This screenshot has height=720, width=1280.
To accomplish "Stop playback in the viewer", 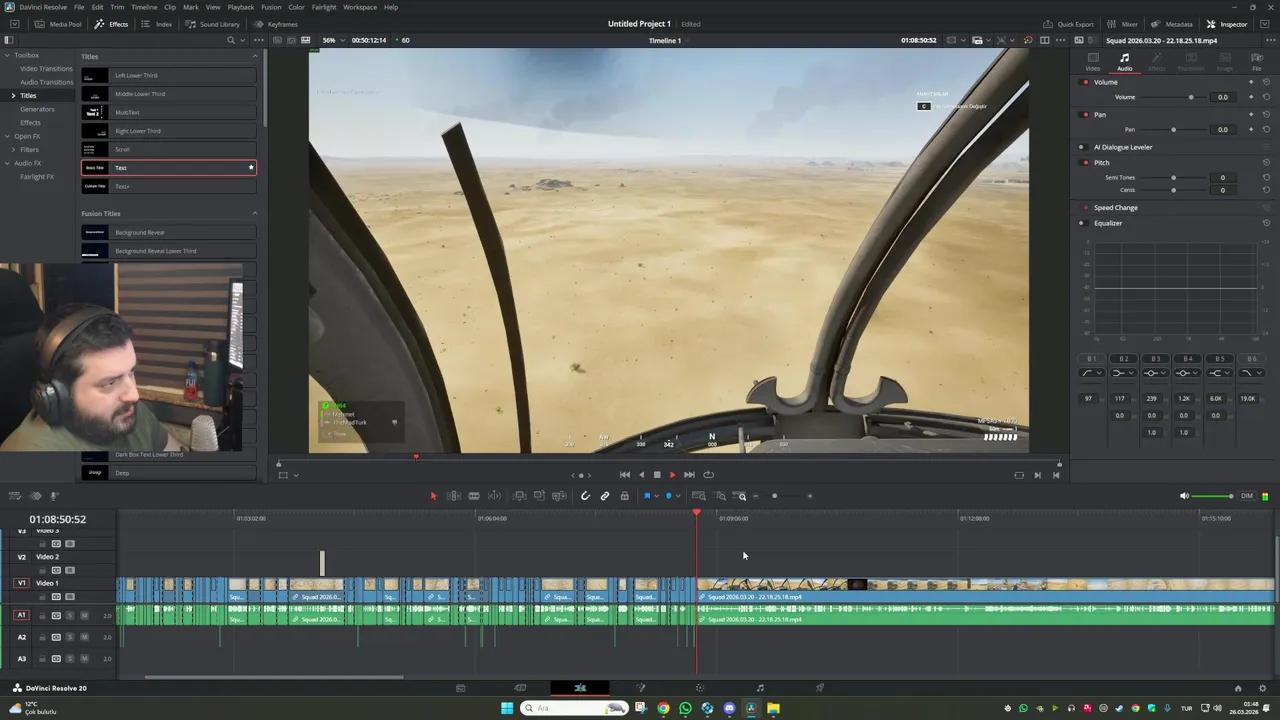I will pos(656,475).
